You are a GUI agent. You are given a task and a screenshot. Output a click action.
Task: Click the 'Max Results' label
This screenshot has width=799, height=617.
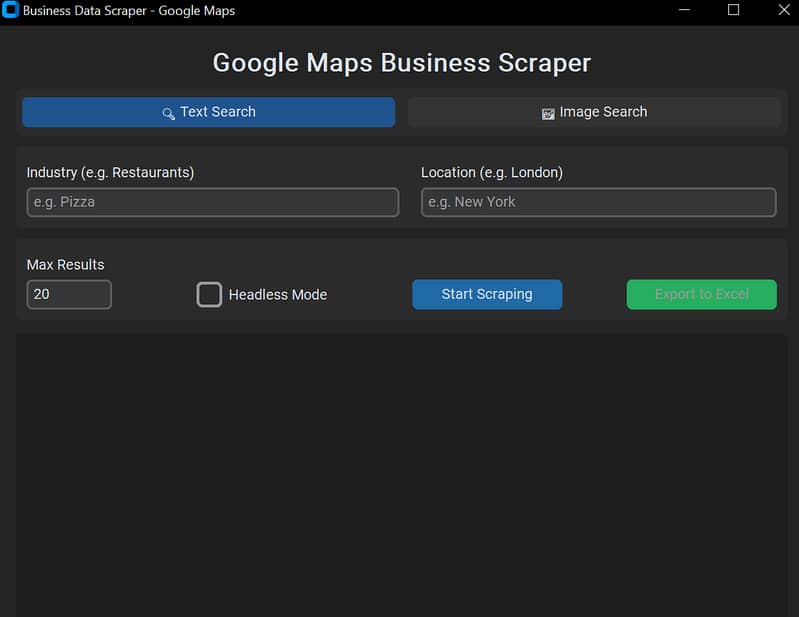click(65, 265)
